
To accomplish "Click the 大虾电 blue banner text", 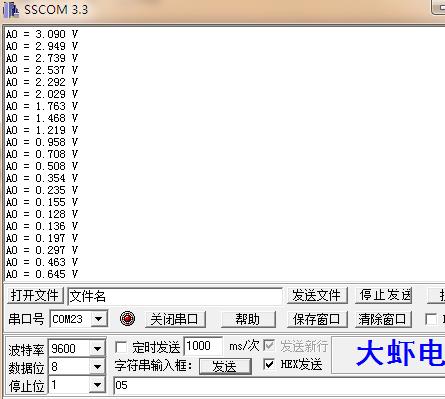I will 400,353.
